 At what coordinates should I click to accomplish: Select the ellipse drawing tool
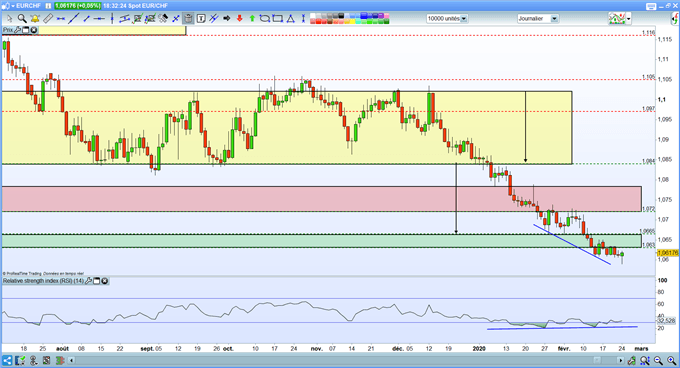tap(265, 19)
